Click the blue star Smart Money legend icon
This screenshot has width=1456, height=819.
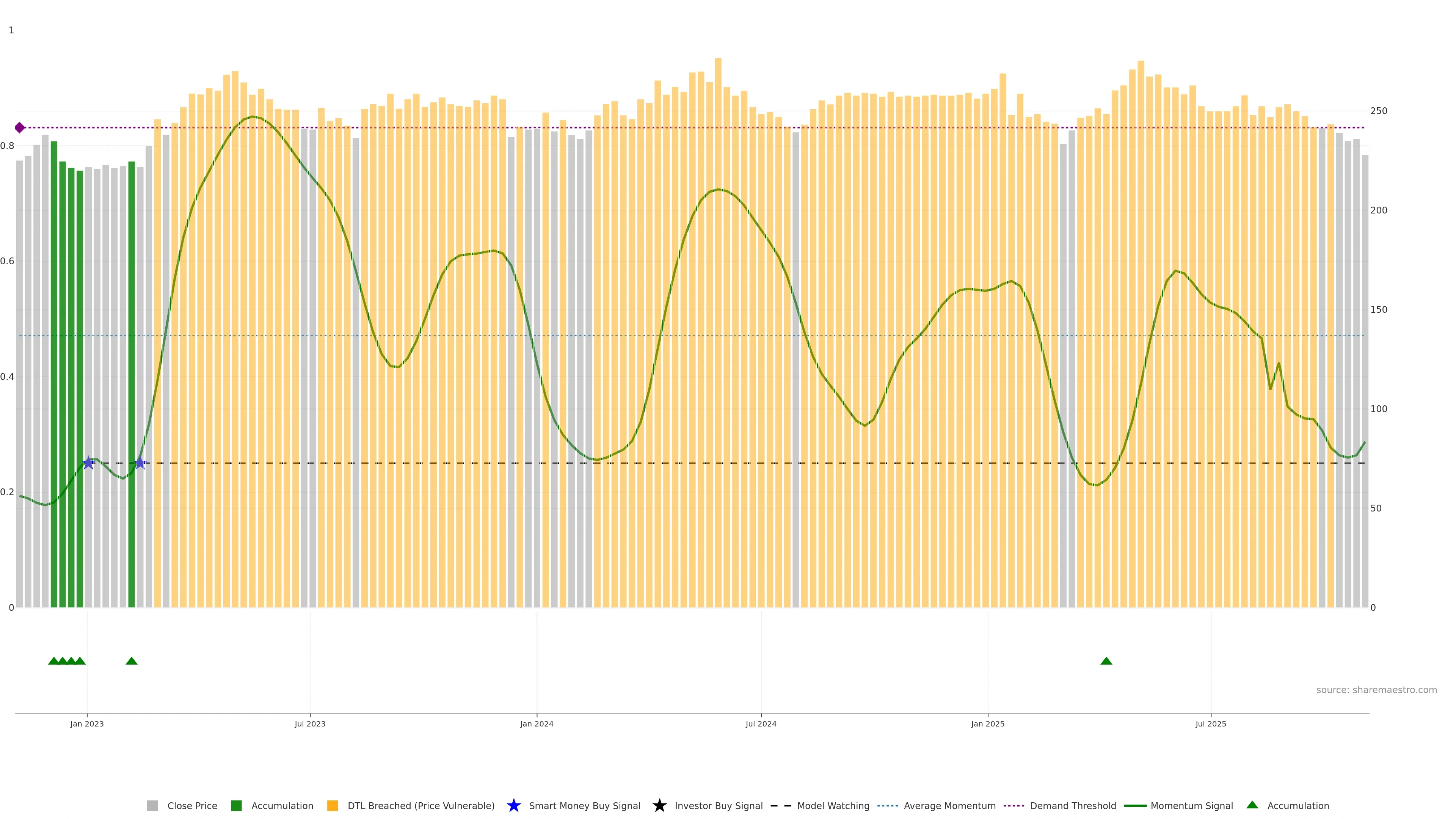(x=513, y=805)
